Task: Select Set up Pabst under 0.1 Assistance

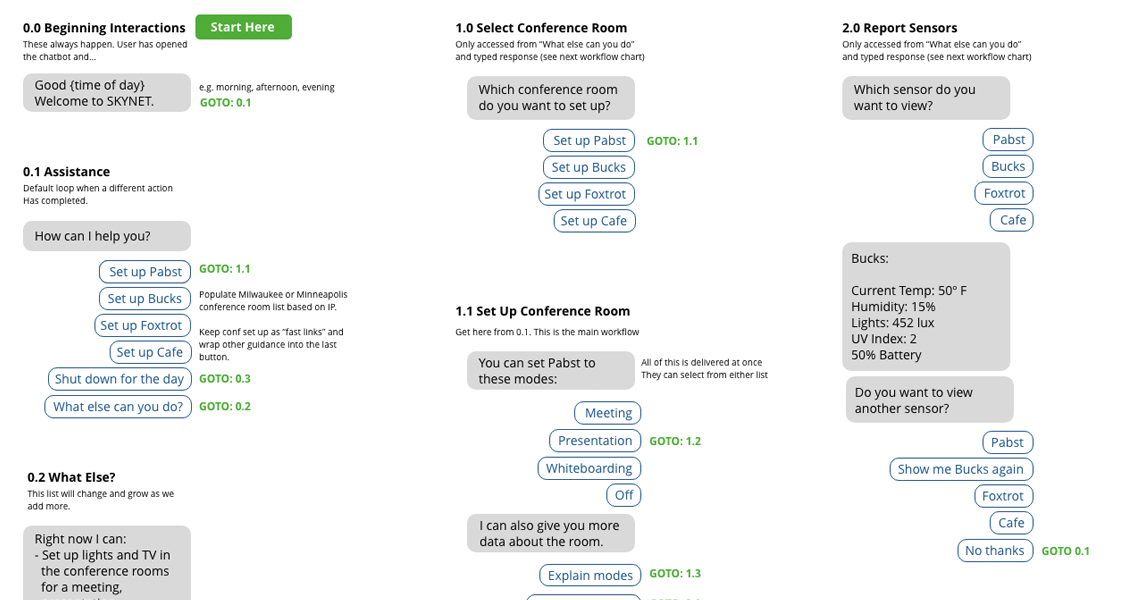Action: (x=145, y=272)
